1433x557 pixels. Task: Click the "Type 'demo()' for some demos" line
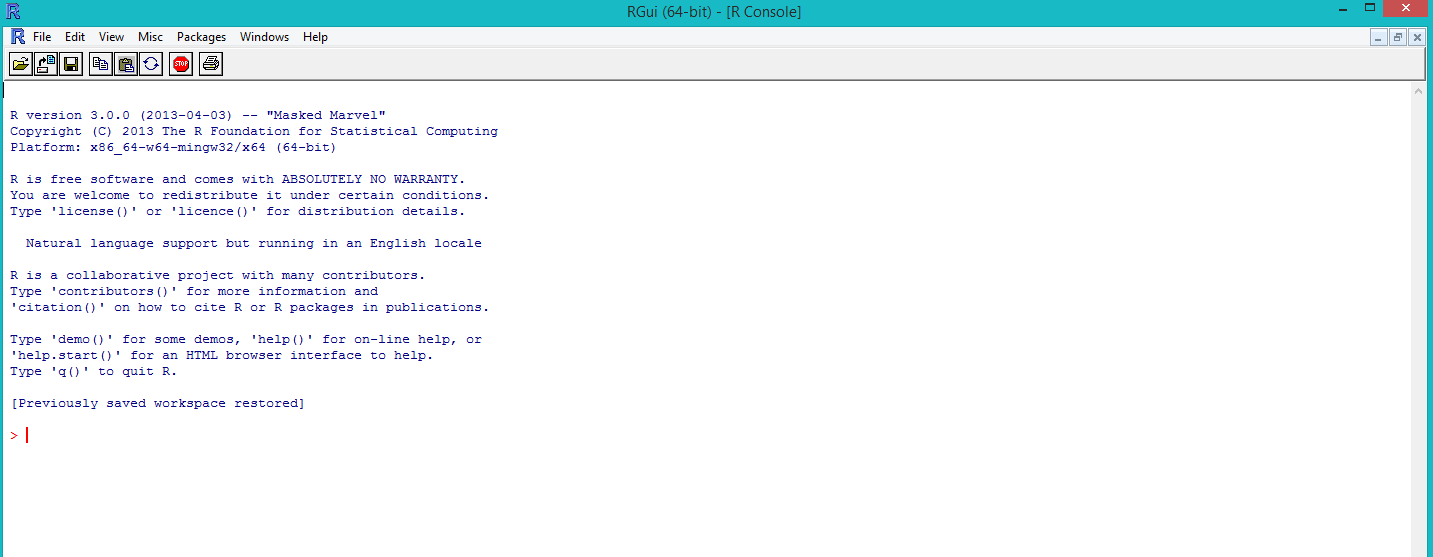246,339
